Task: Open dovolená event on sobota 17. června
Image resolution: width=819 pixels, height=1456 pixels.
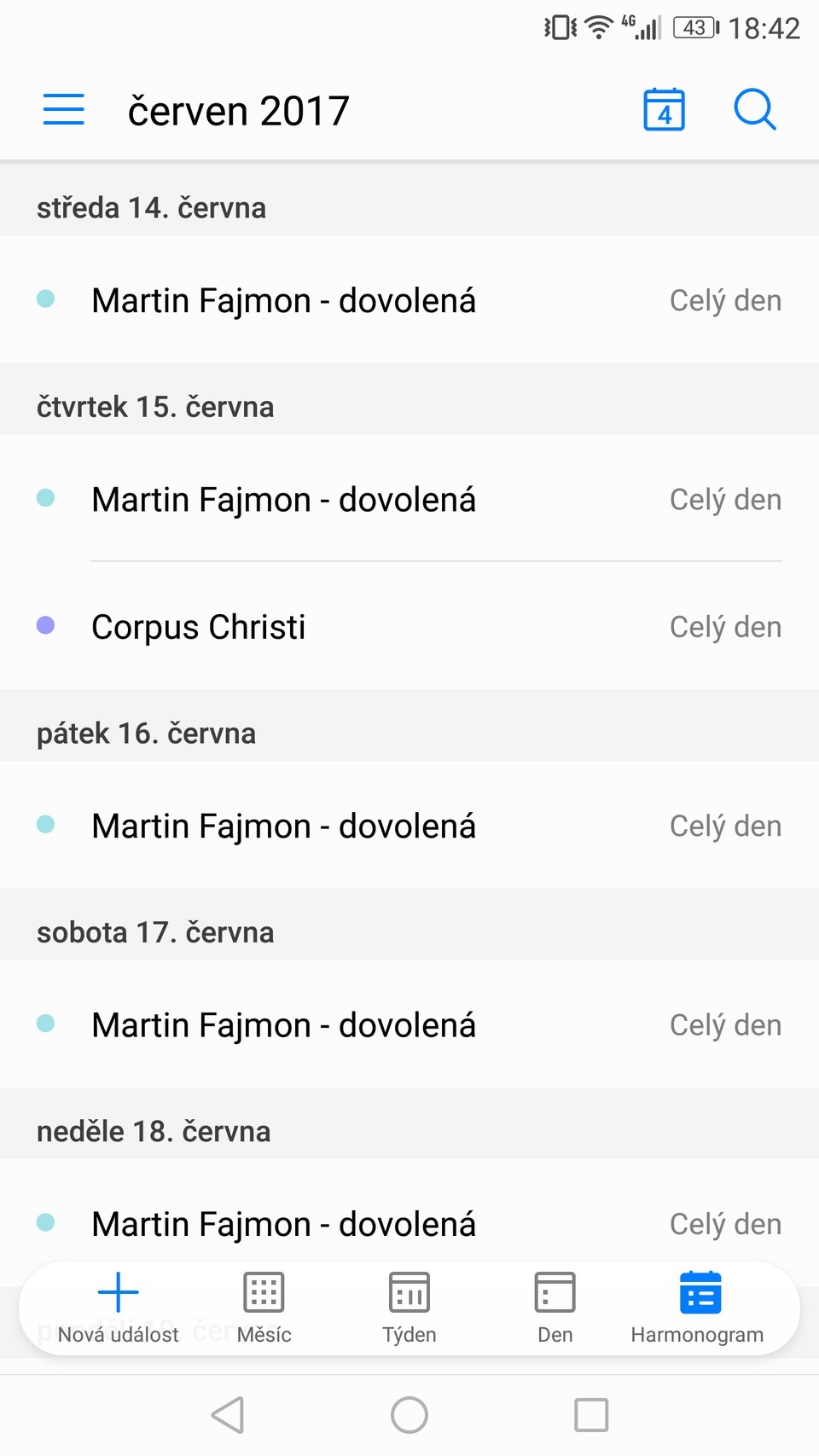Action: click(409, 1025)
